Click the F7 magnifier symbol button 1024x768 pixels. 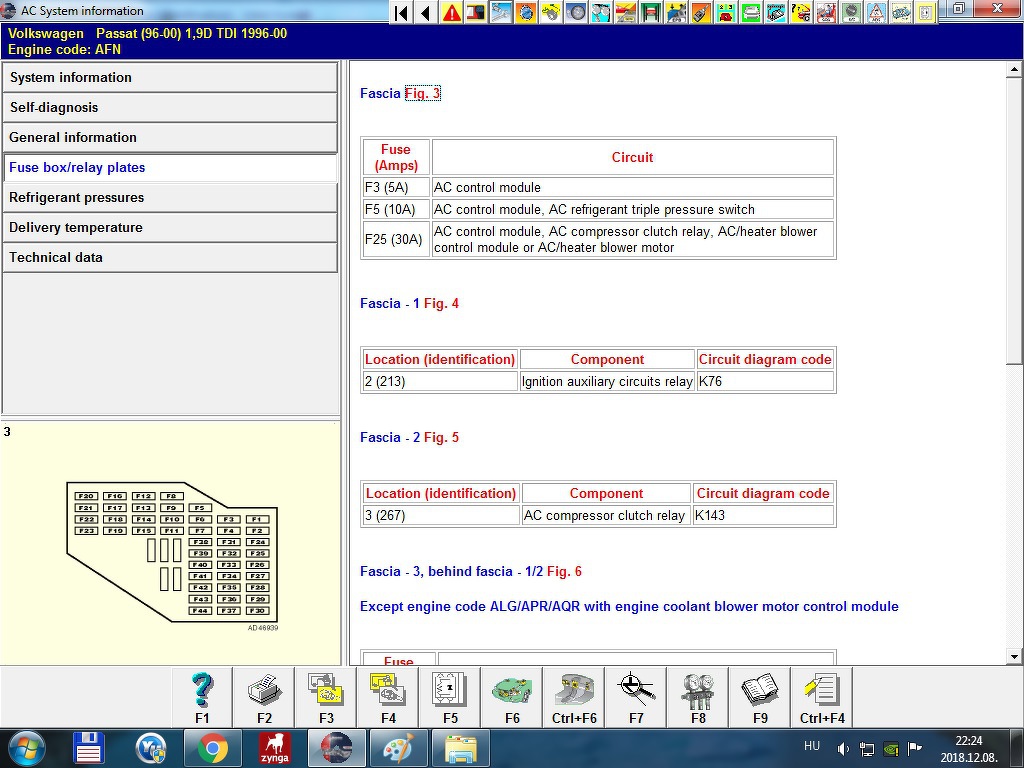coord(636,697)
